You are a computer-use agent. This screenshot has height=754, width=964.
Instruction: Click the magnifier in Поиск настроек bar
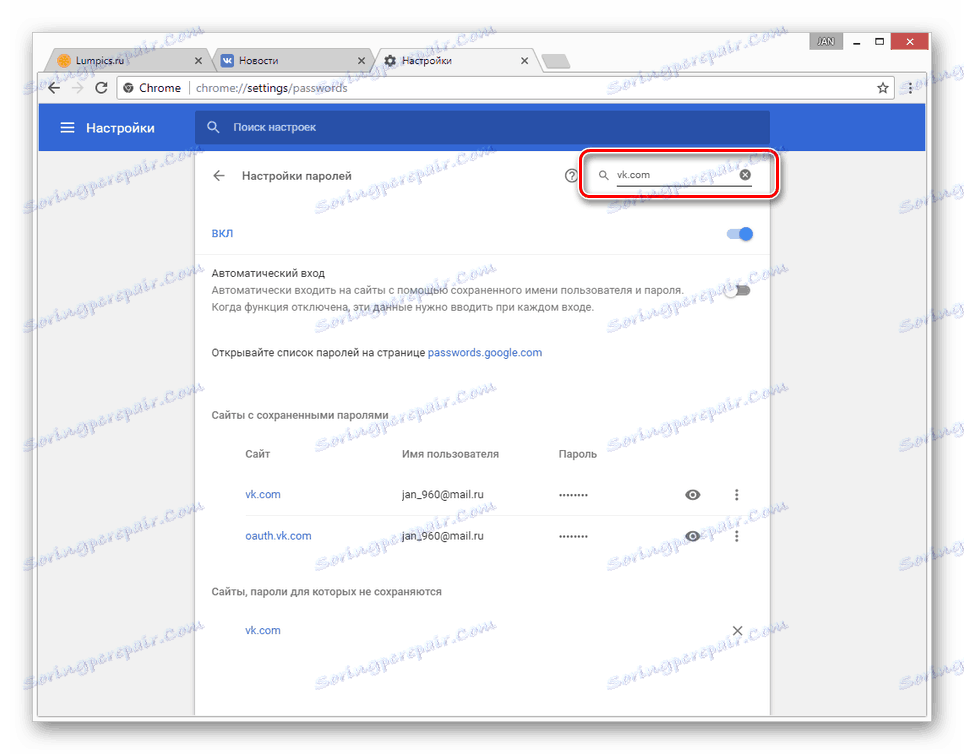(213, 127)
